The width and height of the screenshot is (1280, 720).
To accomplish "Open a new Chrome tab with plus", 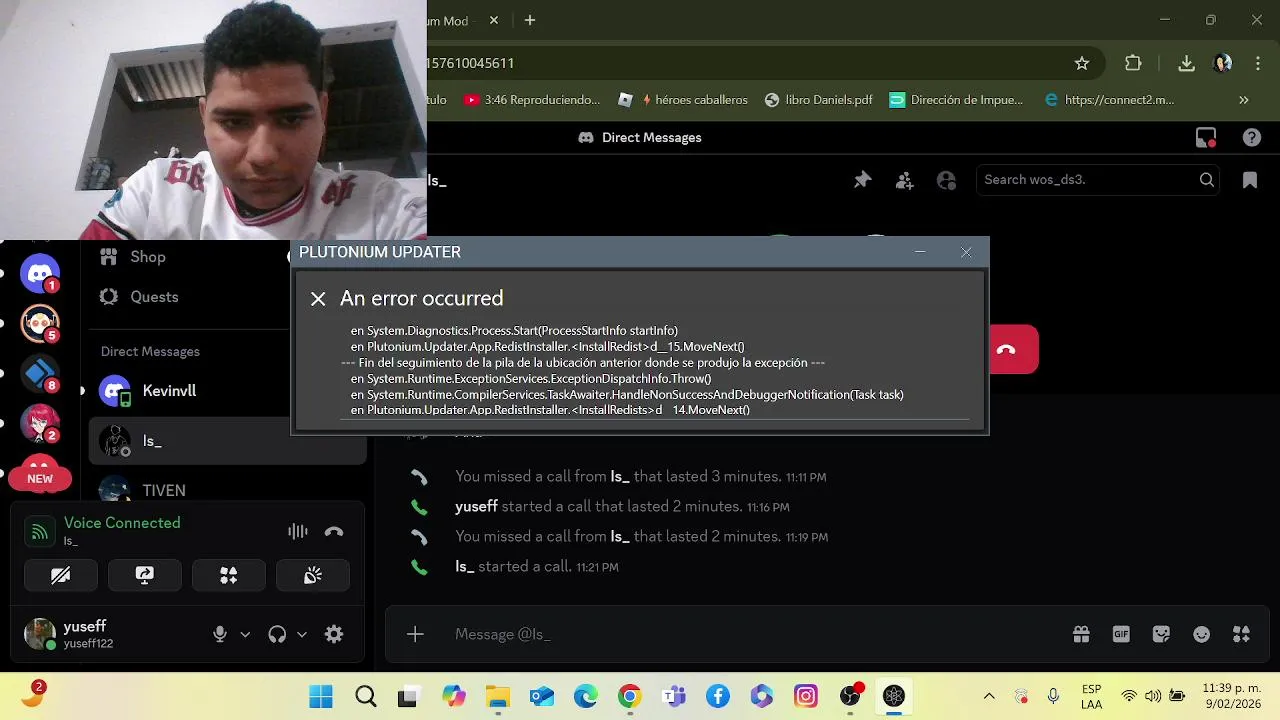I will 530,20.
